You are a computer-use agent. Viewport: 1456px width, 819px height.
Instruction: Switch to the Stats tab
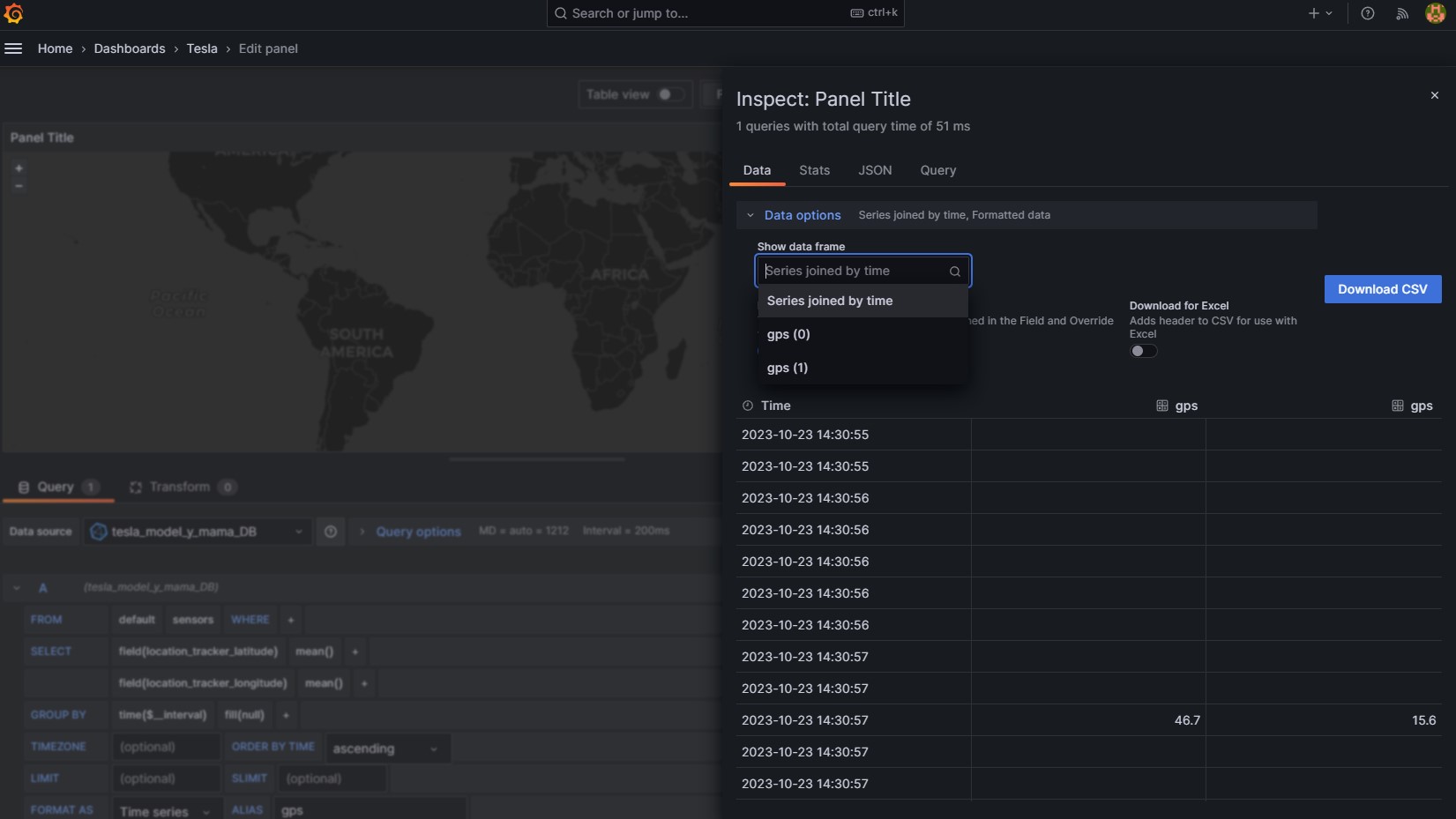814,170
